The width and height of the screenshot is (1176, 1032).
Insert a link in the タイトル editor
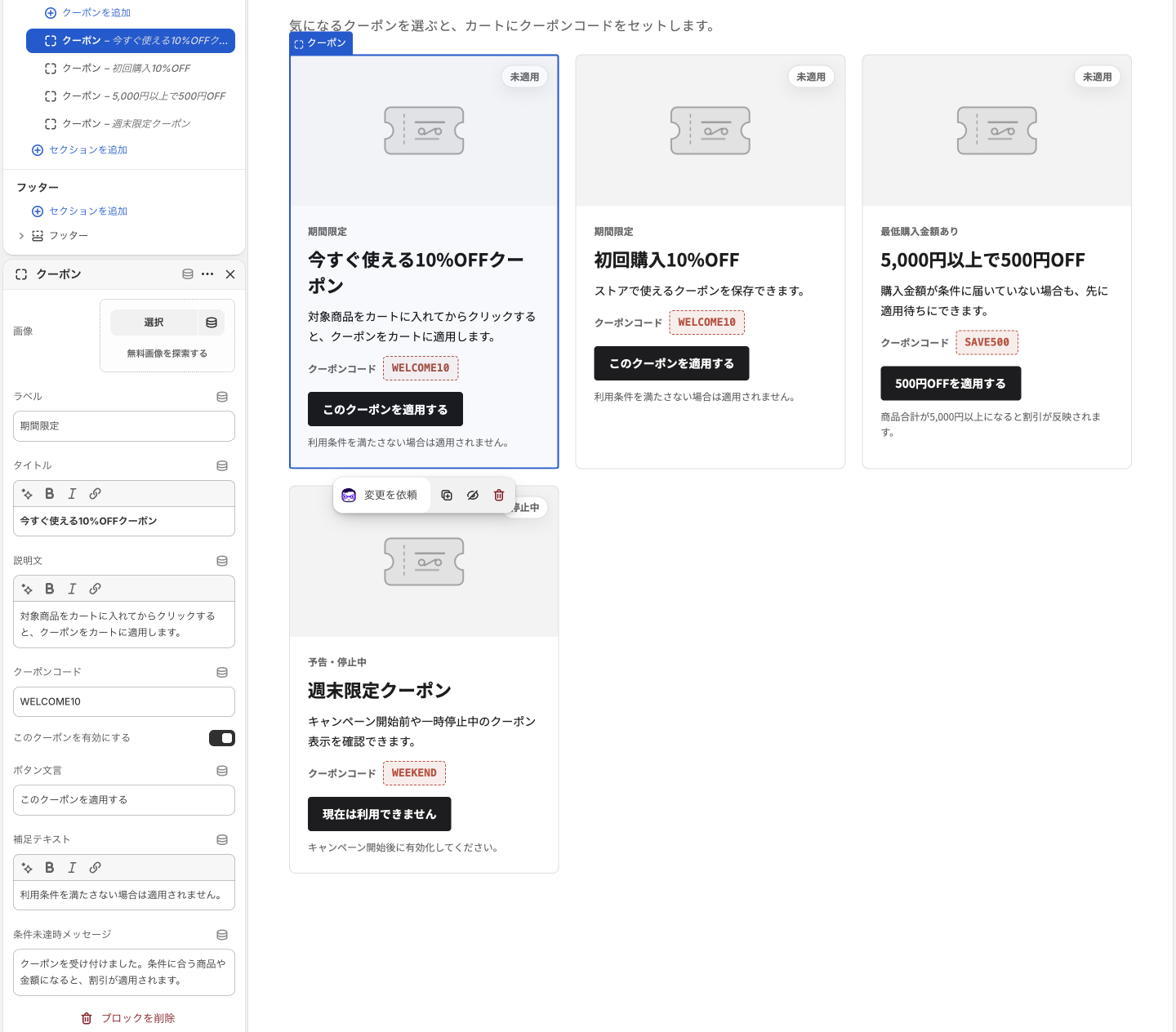click(95, 494)
